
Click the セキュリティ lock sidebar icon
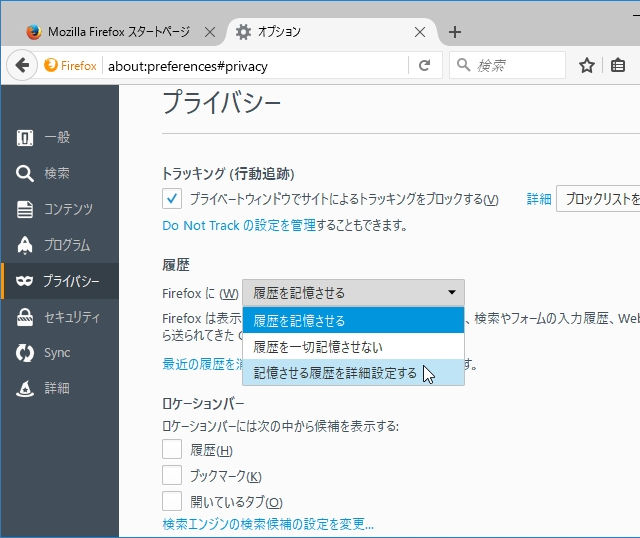point(25,317)
